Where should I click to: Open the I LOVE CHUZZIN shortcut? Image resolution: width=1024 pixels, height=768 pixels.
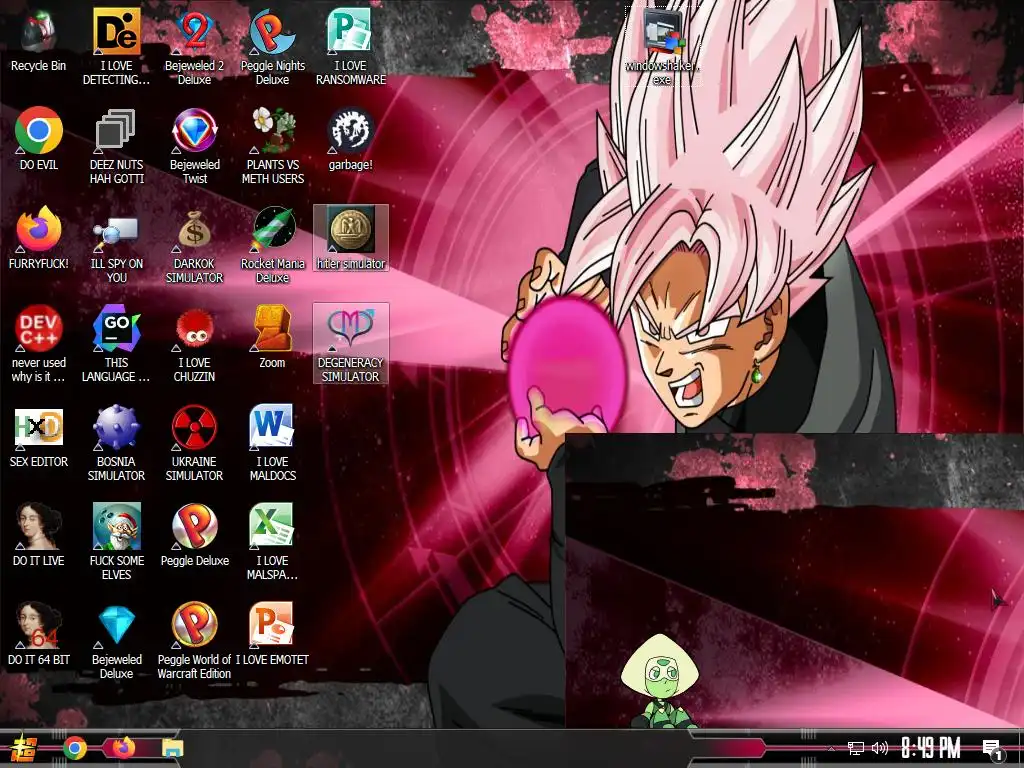pos(195,344)
